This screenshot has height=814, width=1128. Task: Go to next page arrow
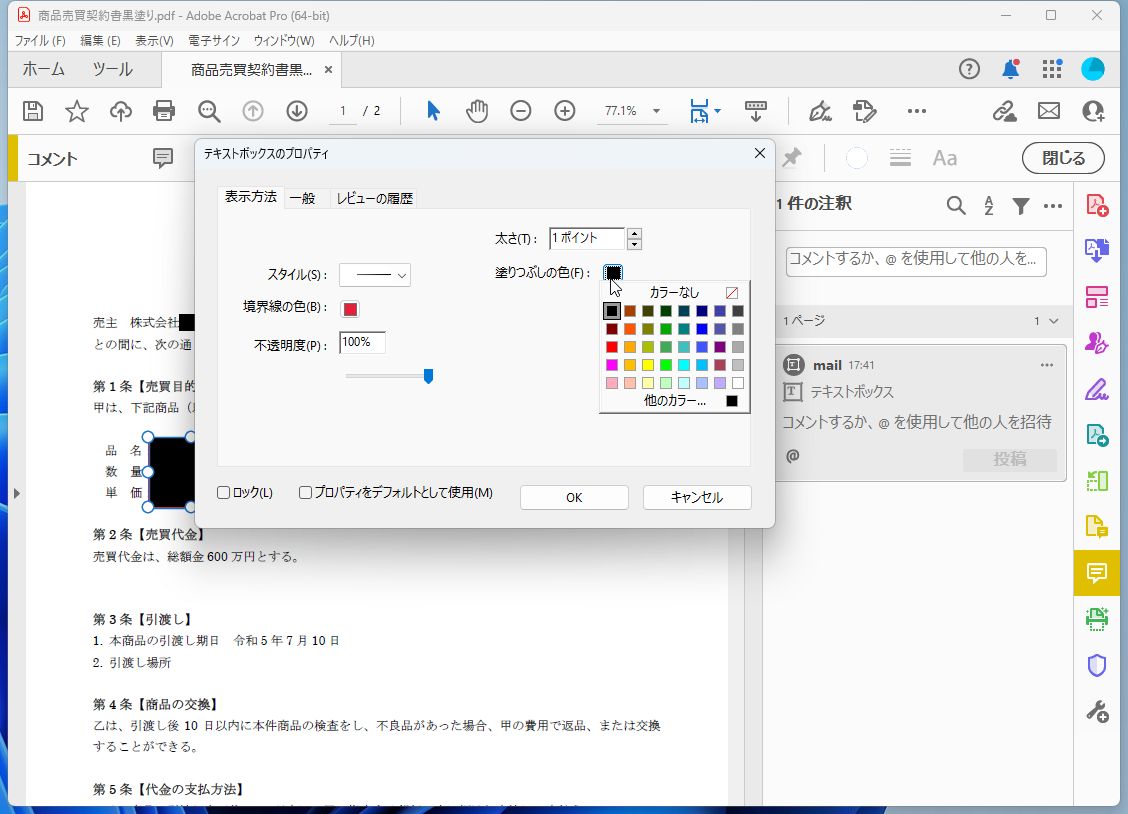click(297, 111)
